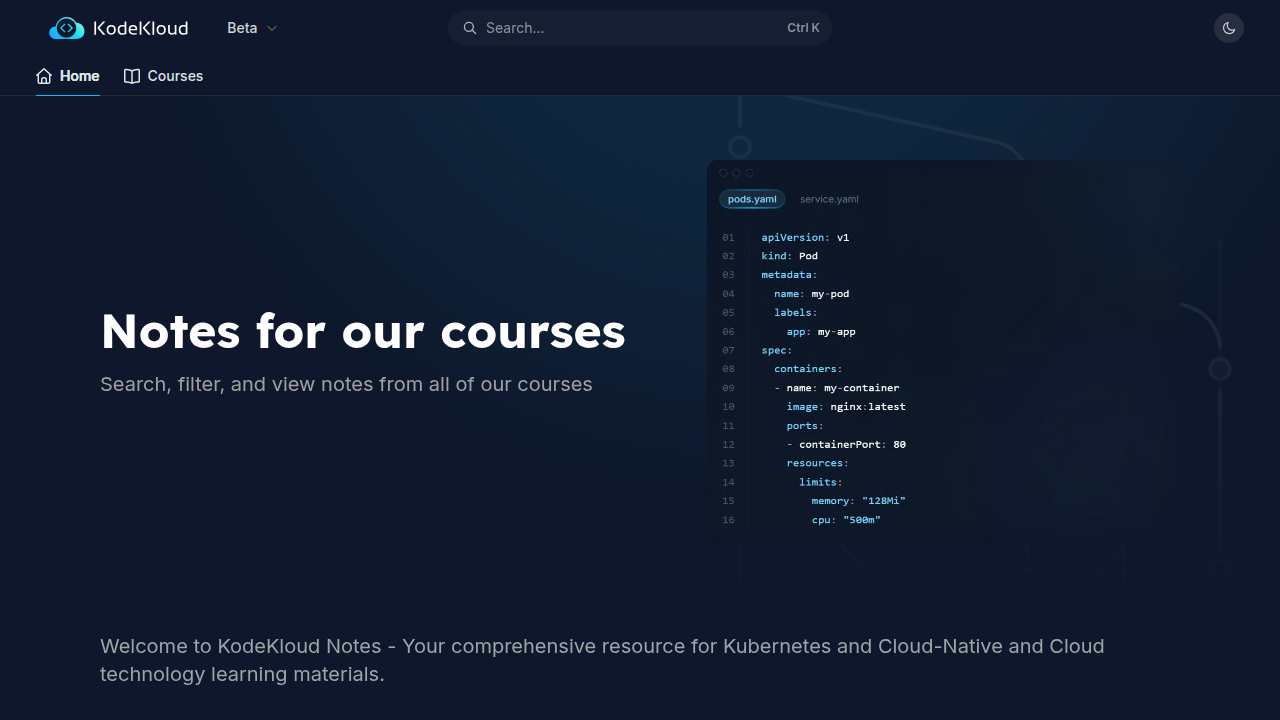Click the KodeKloud brand name text
This screenshot has height=720, width=1280.
(140, 28)
